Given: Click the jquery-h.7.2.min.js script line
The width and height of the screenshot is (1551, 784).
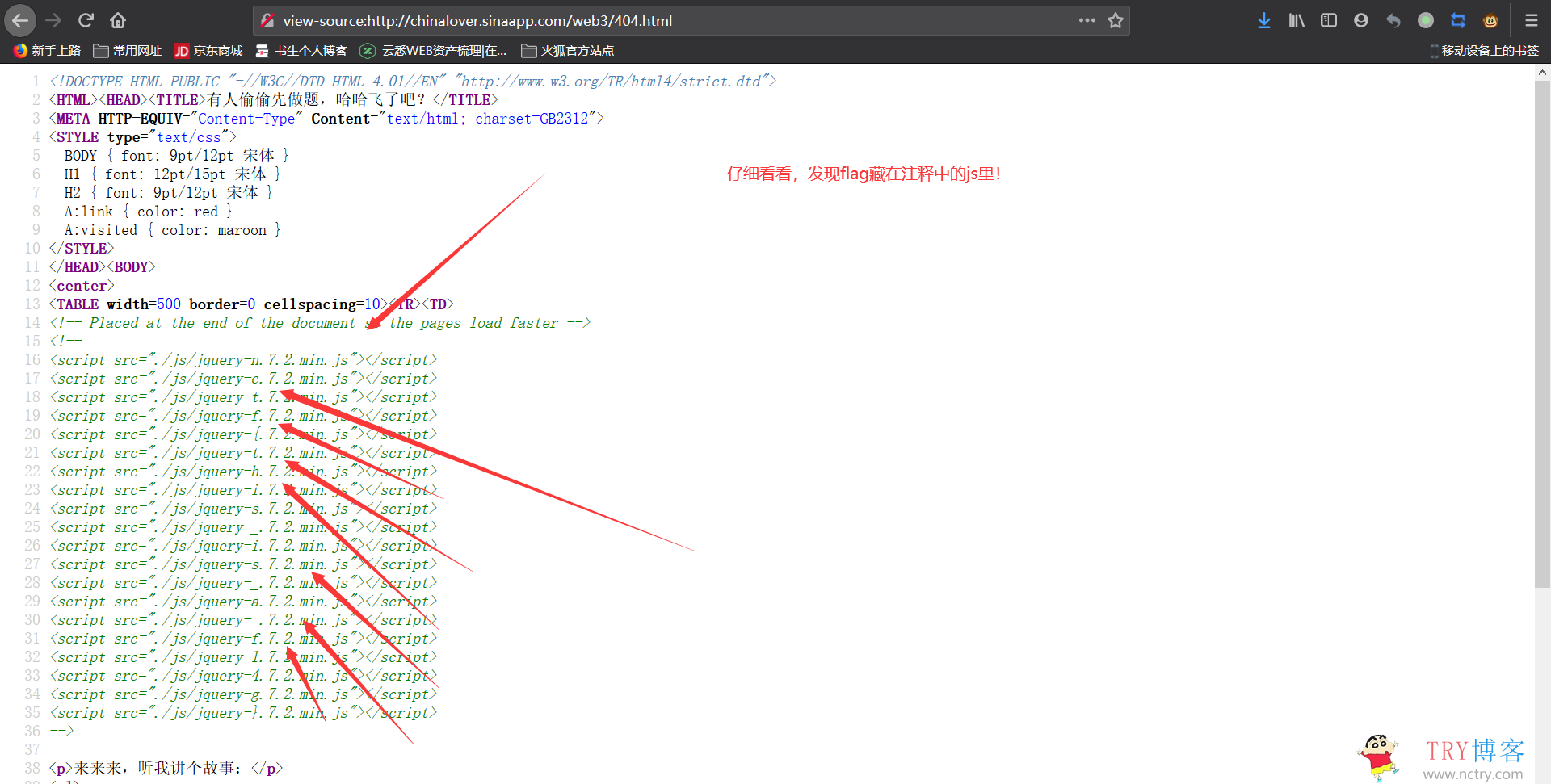Looking at the screenshot, I should click(243, 472).
